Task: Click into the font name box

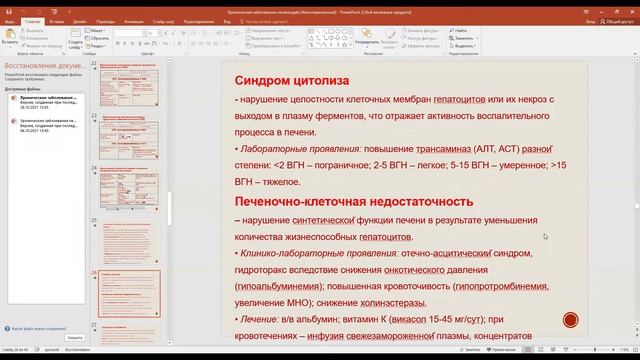Action: tap(128, 33)
